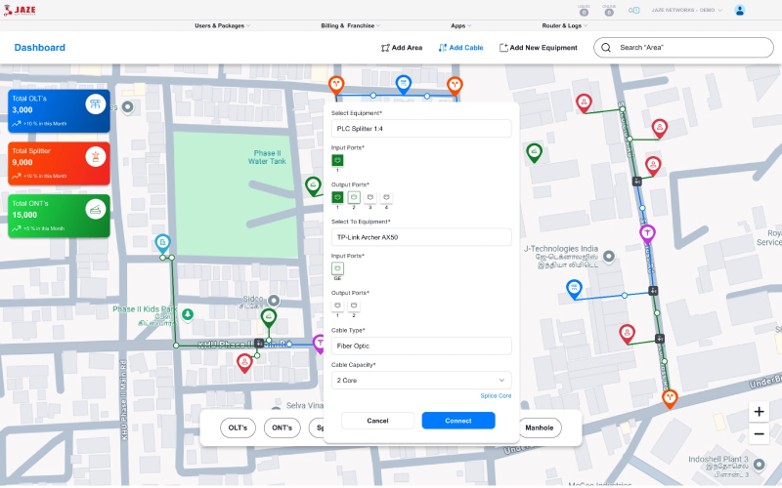
Task: Click the Connect button
Action: [x=458, y=421]
